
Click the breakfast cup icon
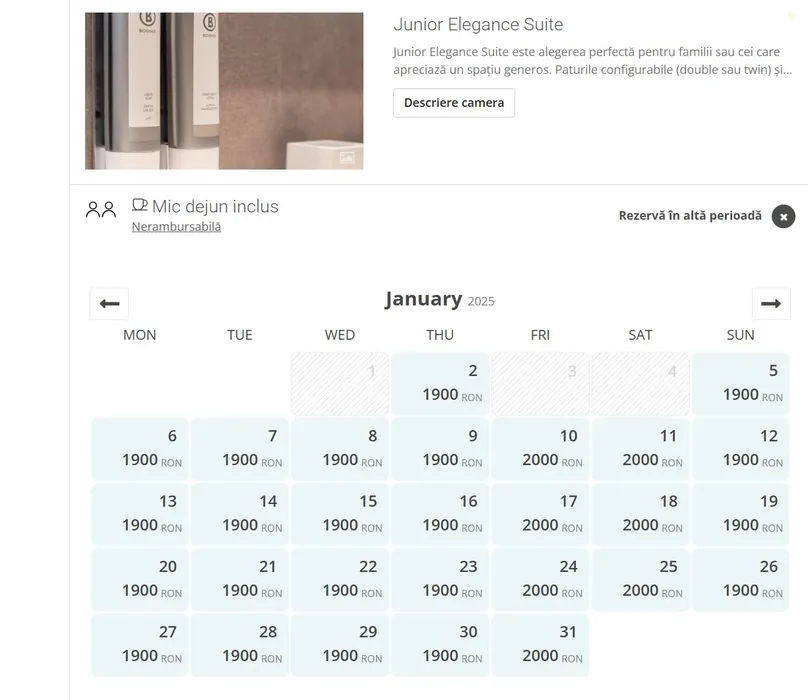click(x=140, y=206)
